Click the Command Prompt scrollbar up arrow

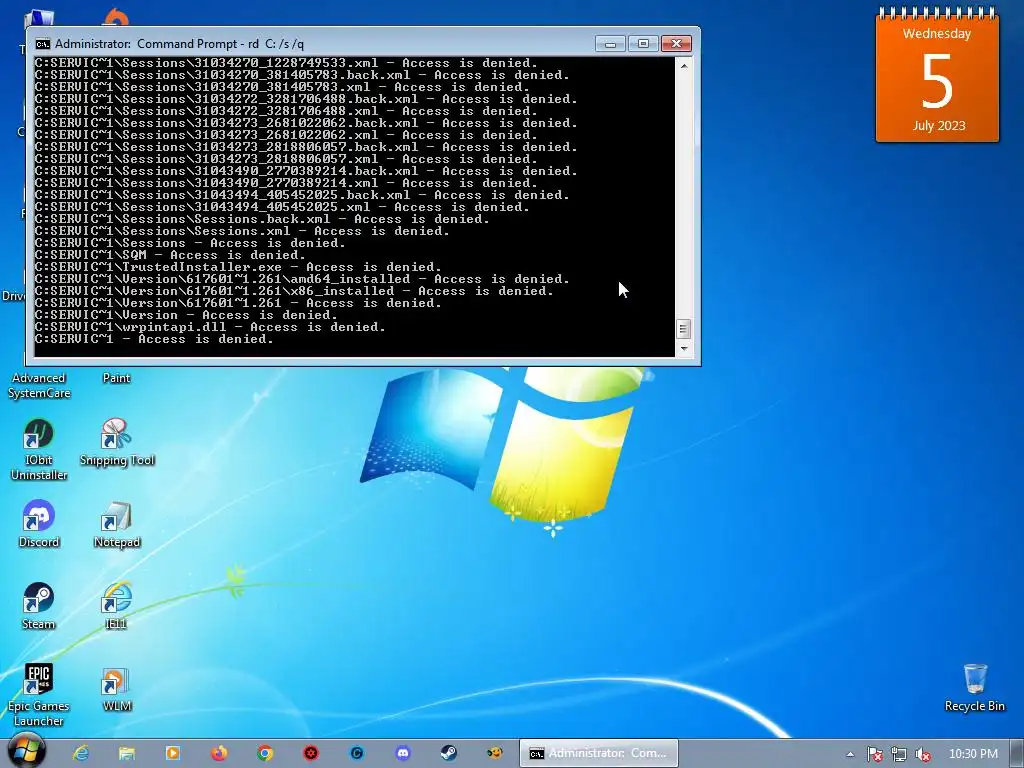pyautogui.click(x=683, y=66)
